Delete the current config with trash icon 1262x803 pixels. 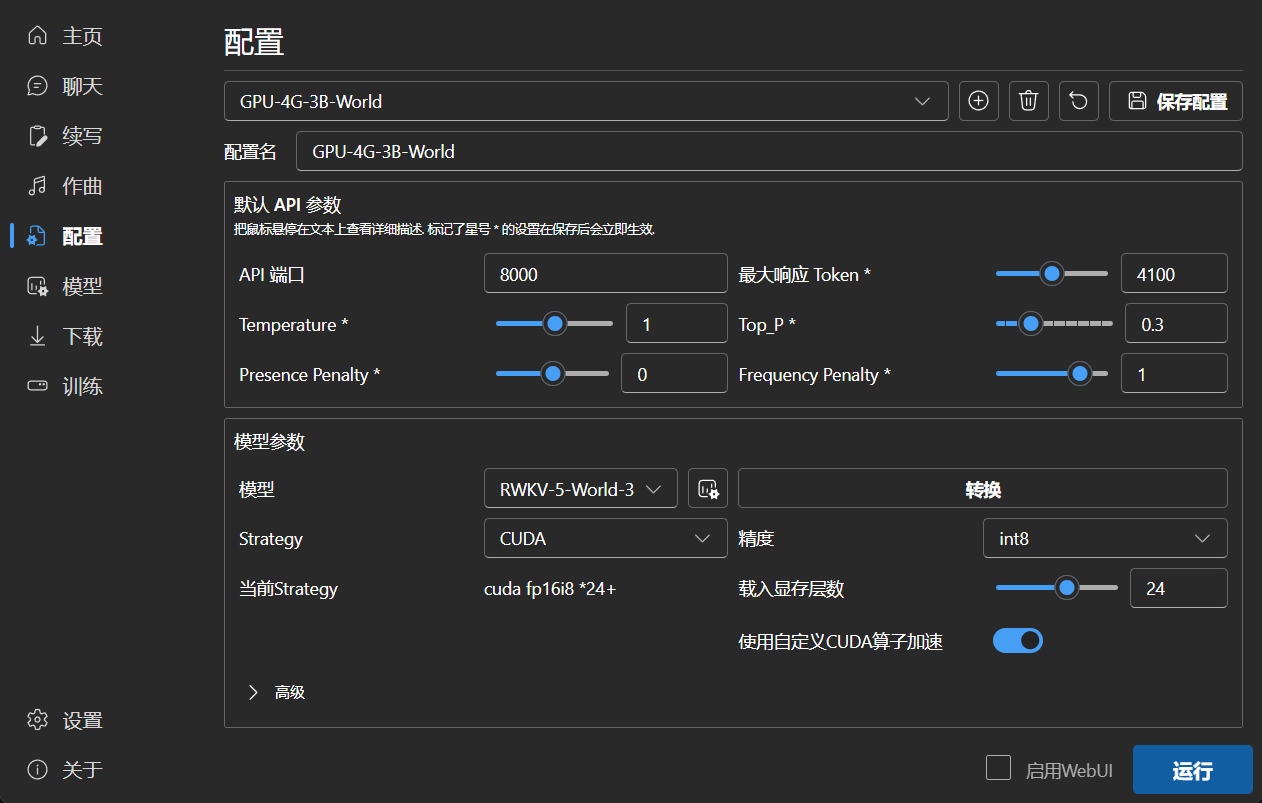click(1028, 101)
